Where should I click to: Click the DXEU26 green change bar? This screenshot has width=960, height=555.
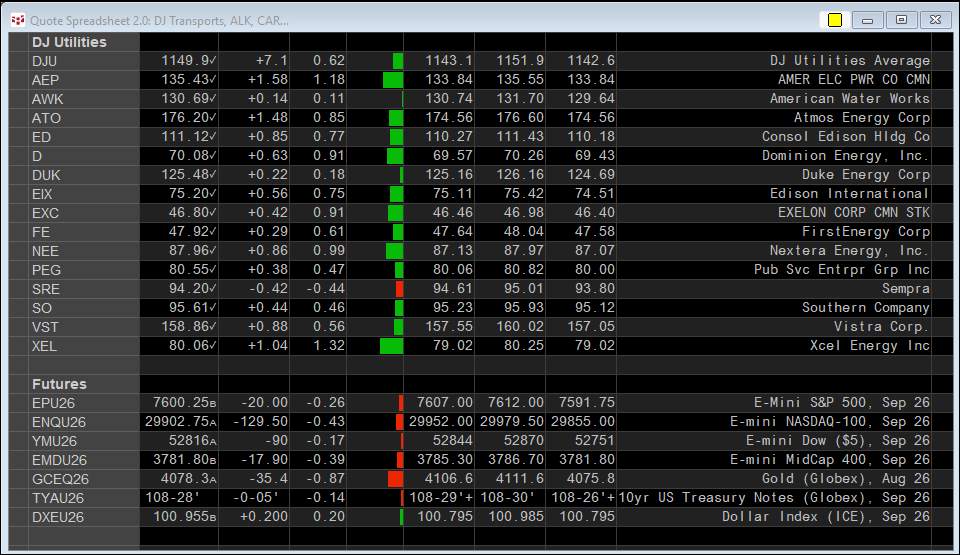pos(401,516)
